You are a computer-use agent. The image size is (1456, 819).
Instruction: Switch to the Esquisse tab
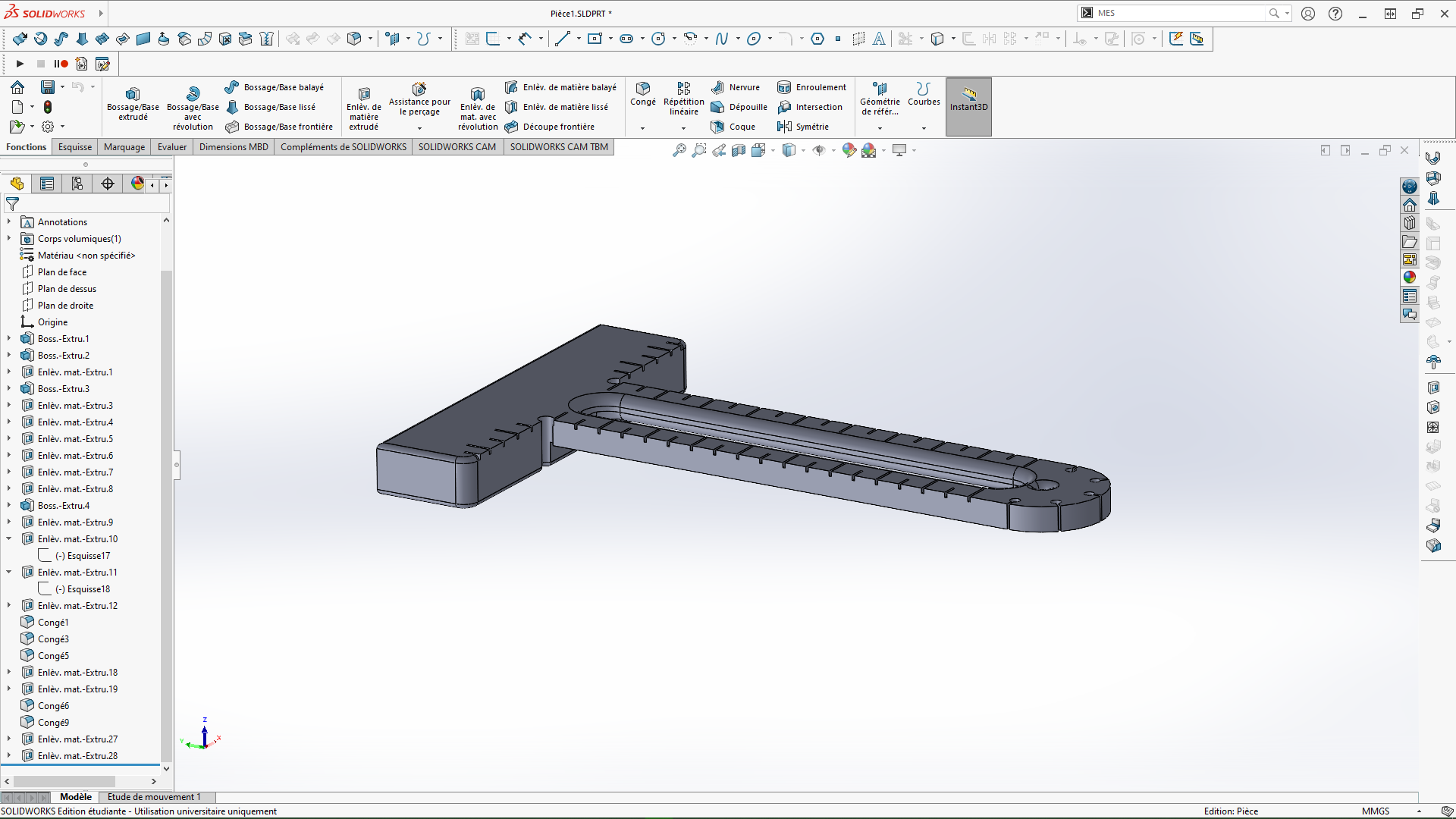click(75, 147)
